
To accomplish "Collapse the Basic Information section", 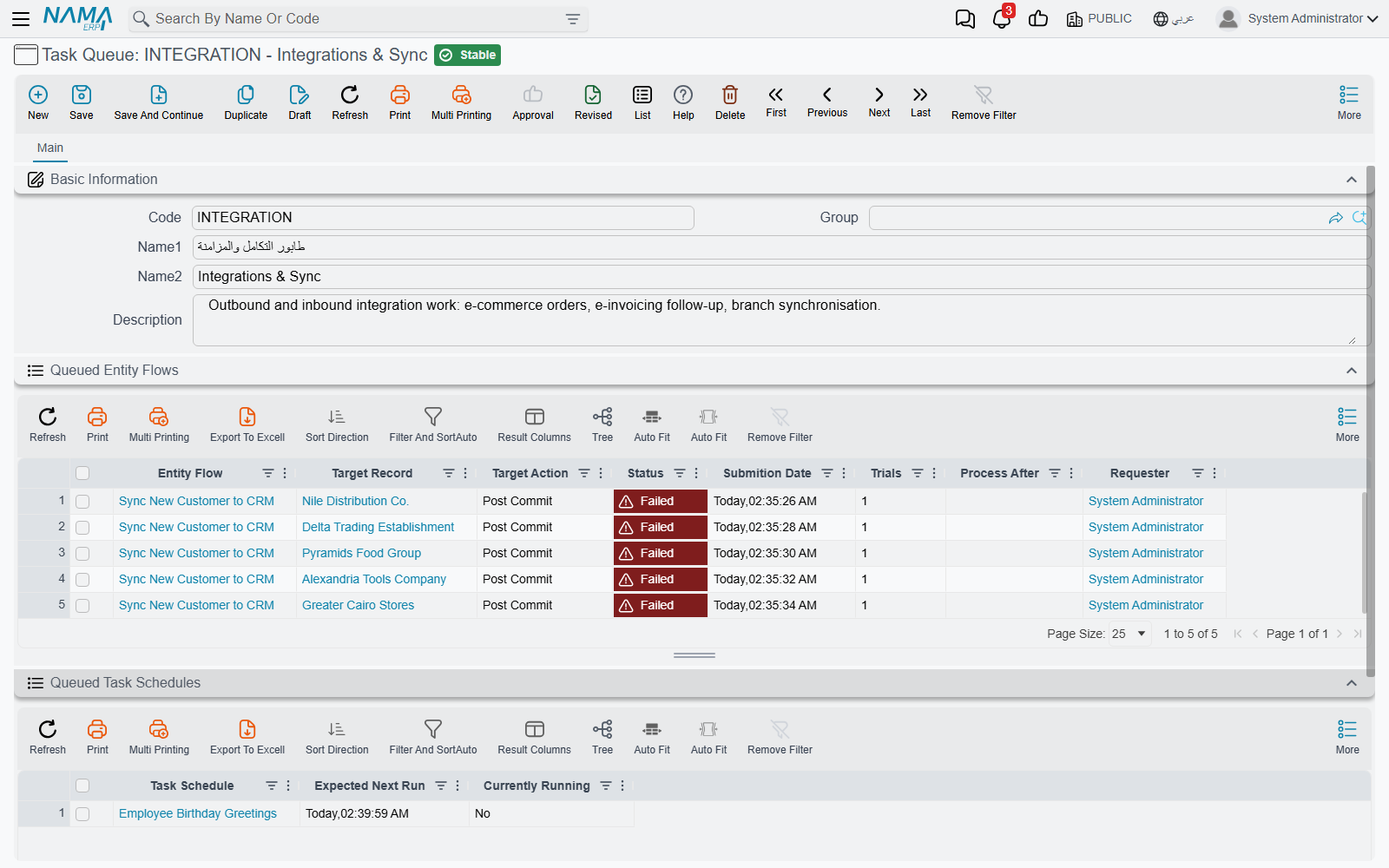I will click(1352, 180).
